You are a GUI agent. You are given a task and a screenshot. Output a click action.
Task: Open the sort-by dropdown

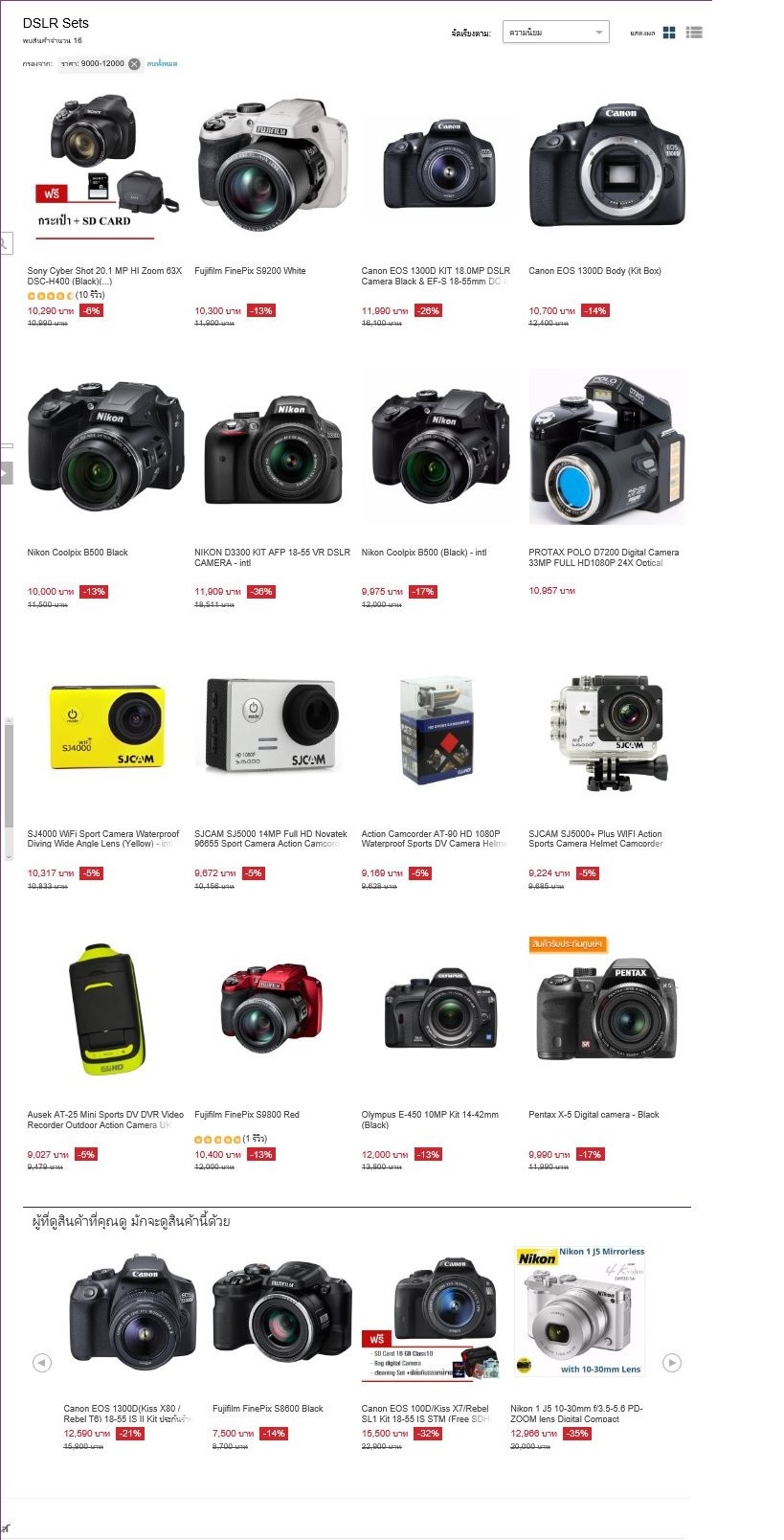point(556,33)
